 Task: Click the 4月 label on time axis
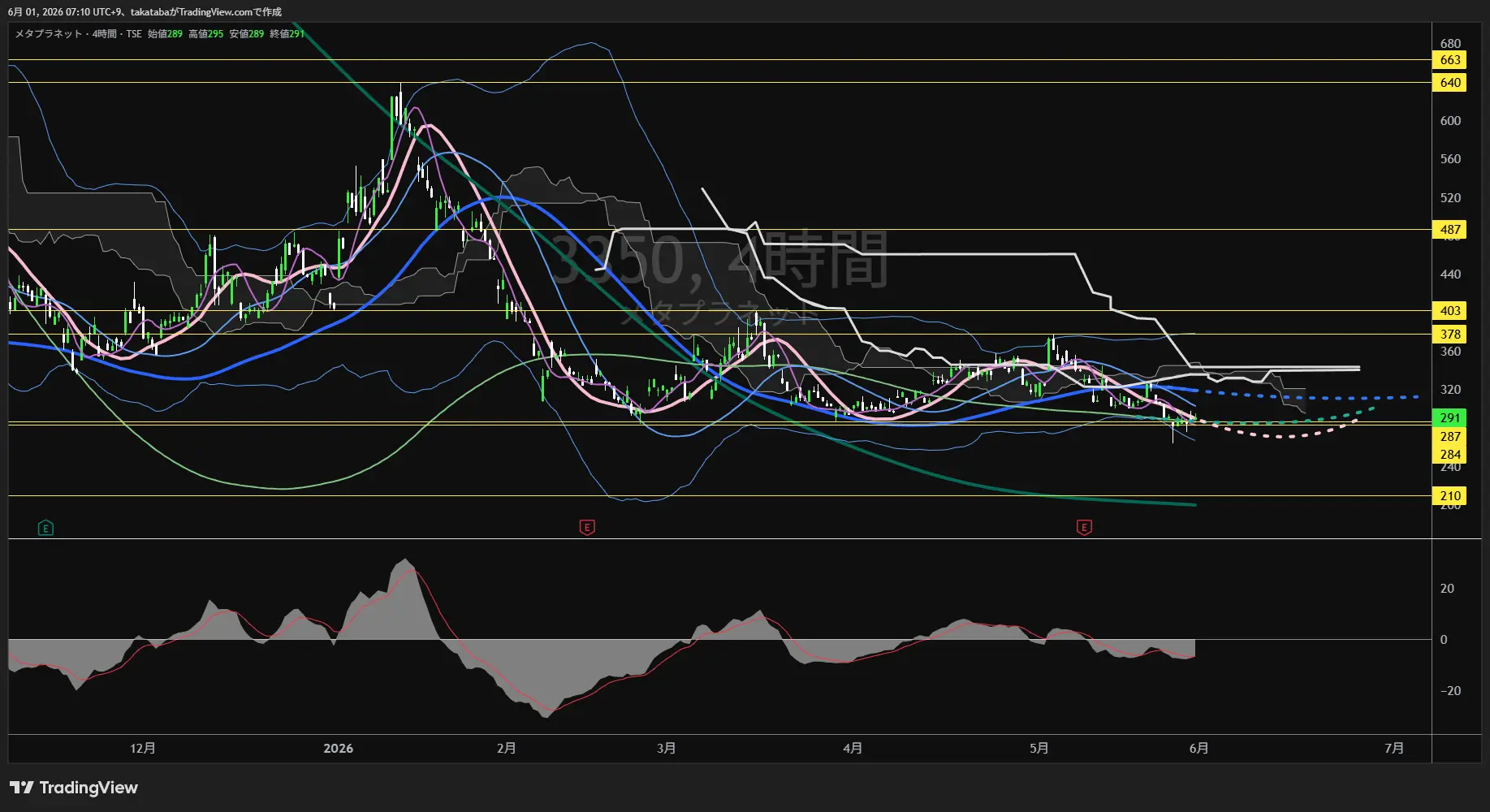pyautogui.click(x=853, y=749)
